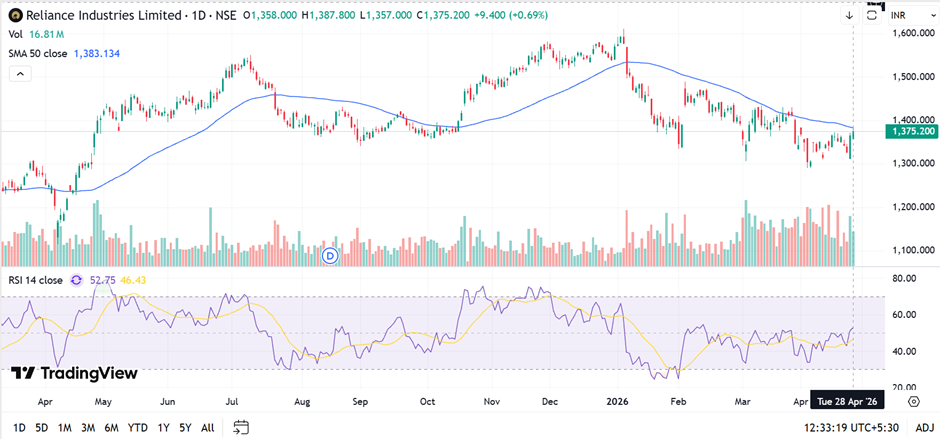Open chart settings hexagon icon
Image resolution: width=940 pixels, height=439 pixels.
coord(913,401)
